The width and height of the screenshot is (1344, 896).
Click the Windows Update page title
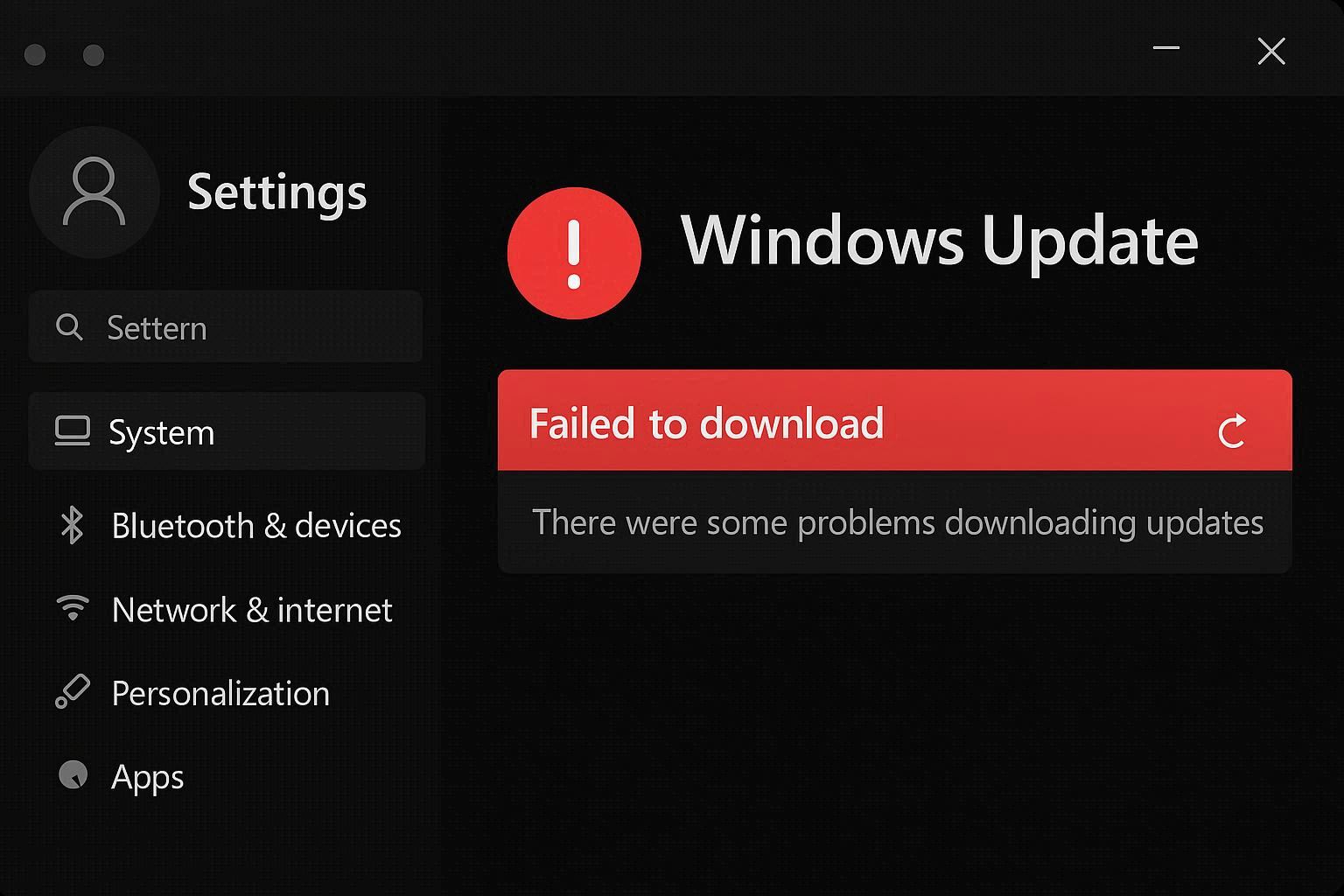[941, 241]
